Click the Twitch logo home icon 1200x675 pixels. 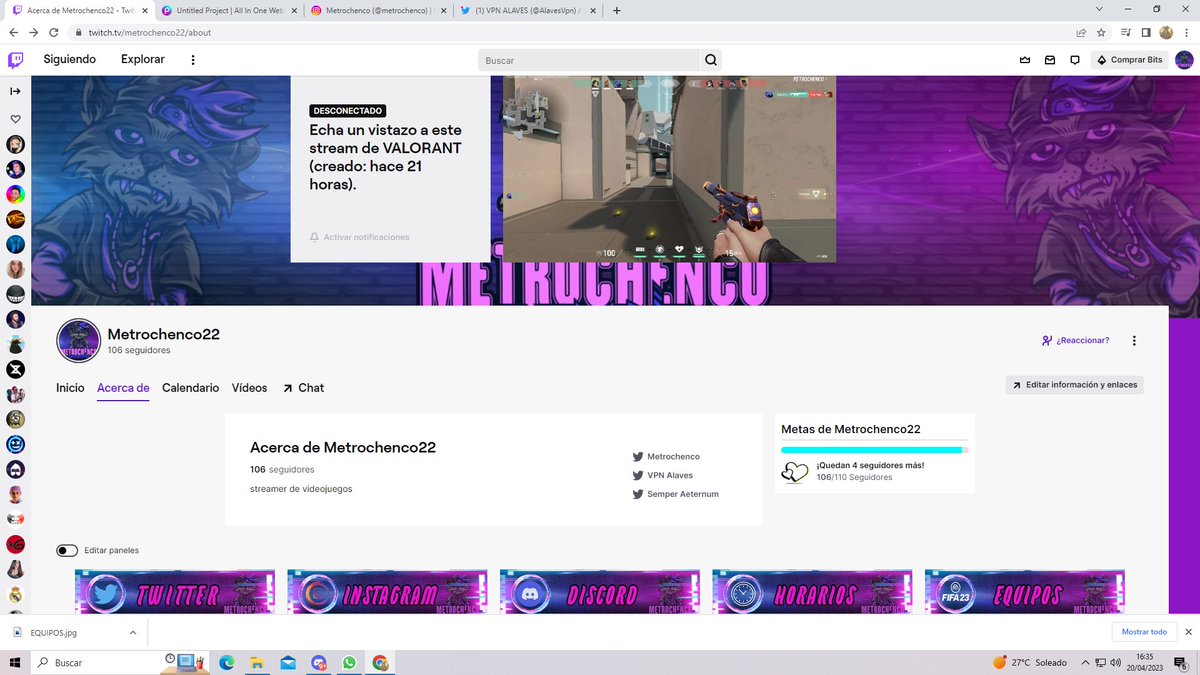[x=16, y=60]
